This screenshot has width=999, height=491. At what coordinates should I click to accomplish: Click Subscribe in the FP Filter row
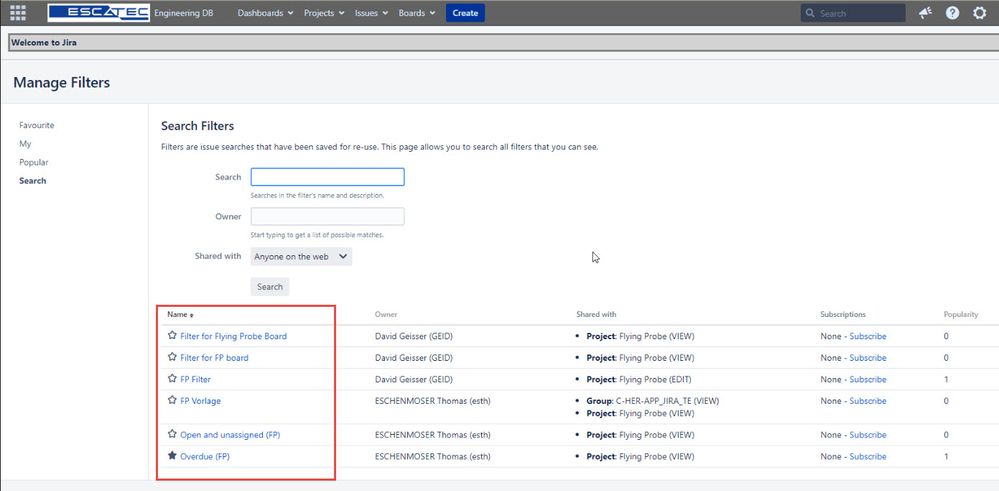[868, 379]
